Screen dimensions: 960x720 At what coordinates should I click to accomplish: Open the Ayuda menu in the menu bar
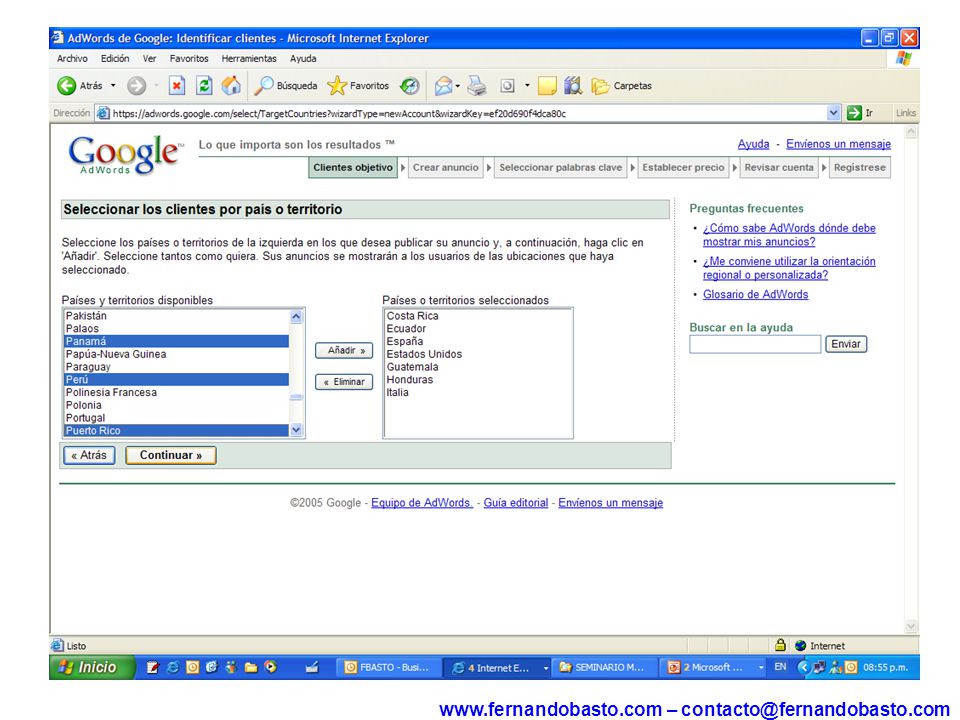coord(303,59)
